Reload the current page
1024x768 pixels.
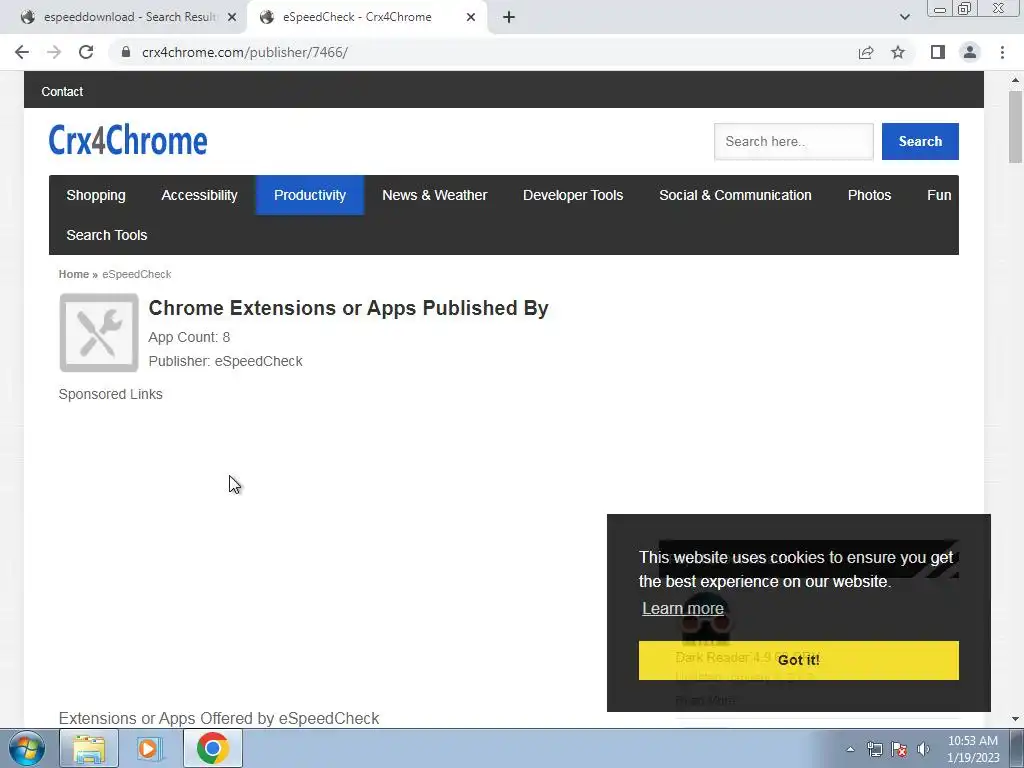tap(86, 52)
